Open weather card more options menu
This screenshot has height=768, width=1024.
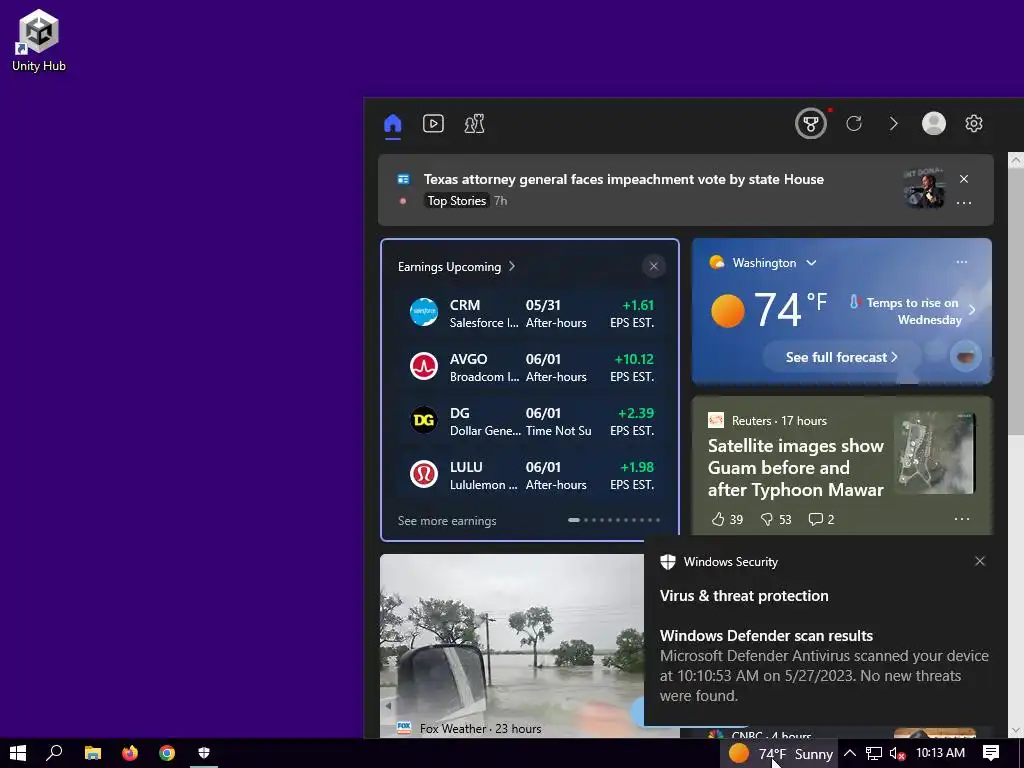coord(961,262)
